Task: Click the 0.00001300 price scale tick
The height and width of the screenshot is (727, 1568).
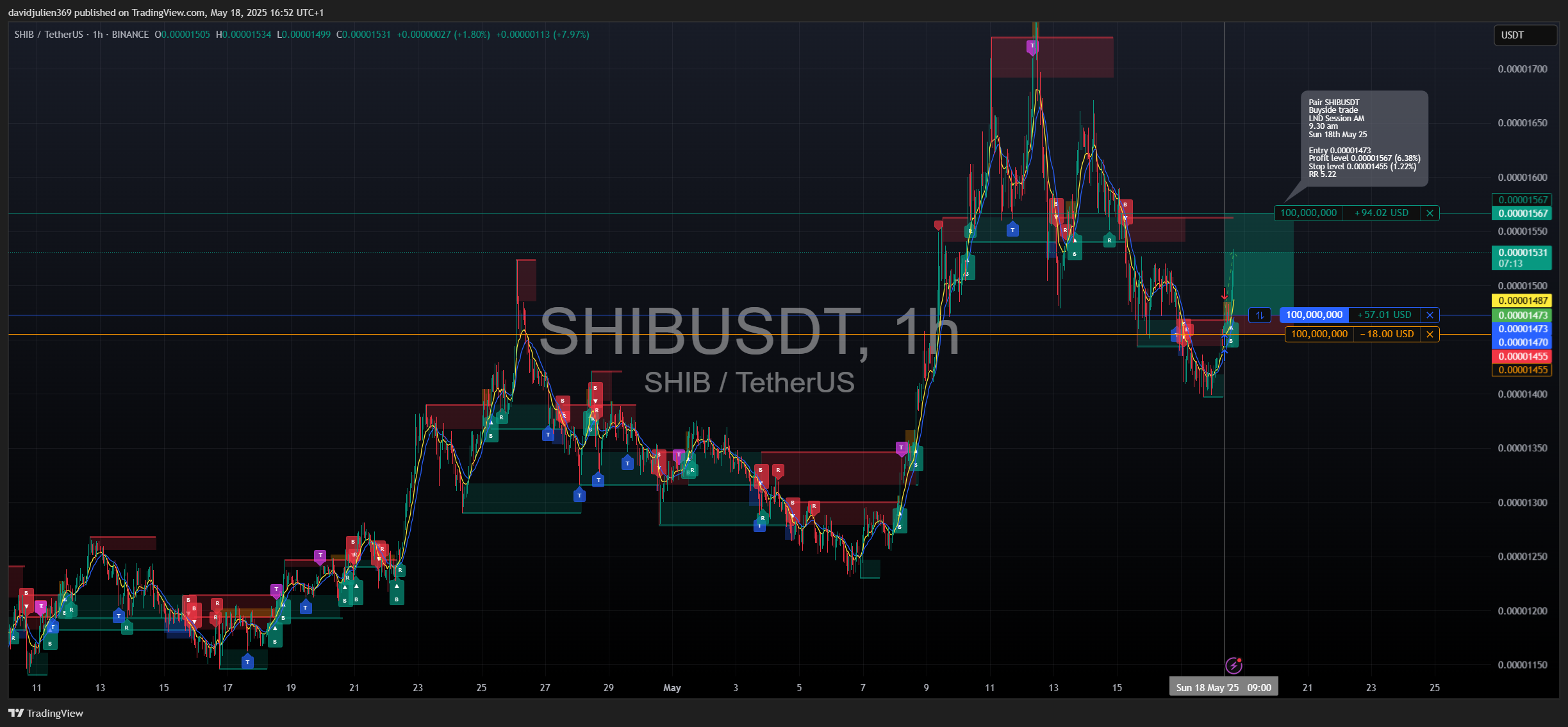Action: click(x=1522, y=503)
